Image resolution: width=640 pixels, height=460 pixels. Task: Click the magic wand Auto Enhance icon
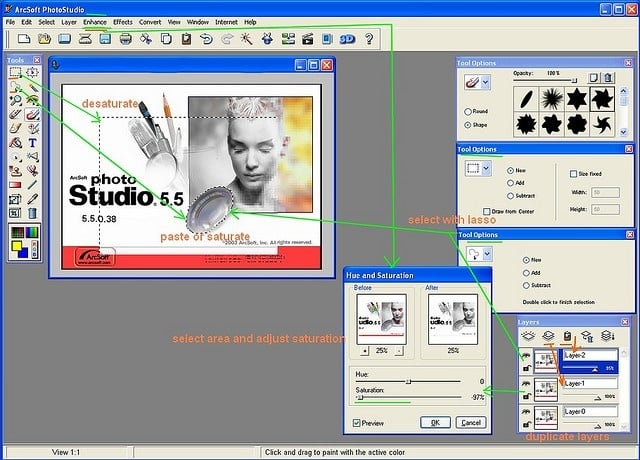[247, 39]
